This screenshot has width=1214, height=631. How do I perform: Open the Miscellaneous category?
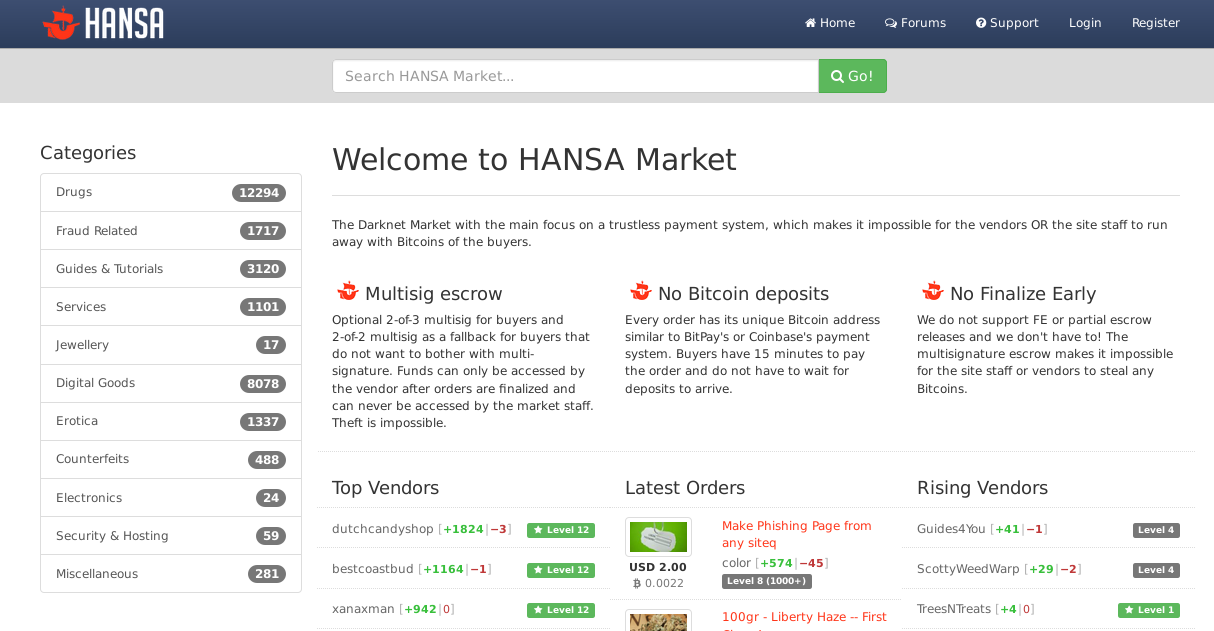[97, 574]
